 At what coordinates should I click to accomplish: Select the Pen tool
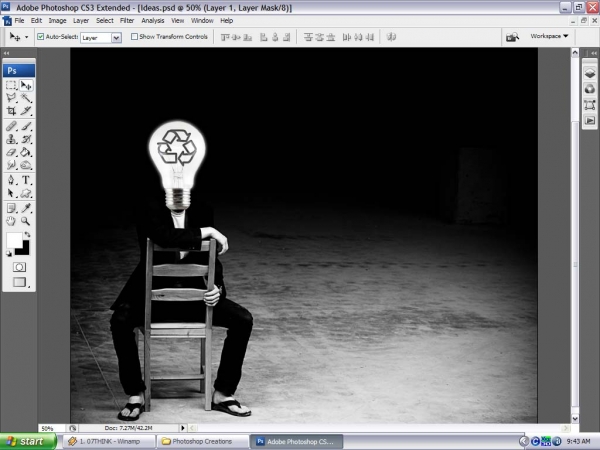[11, 180]
